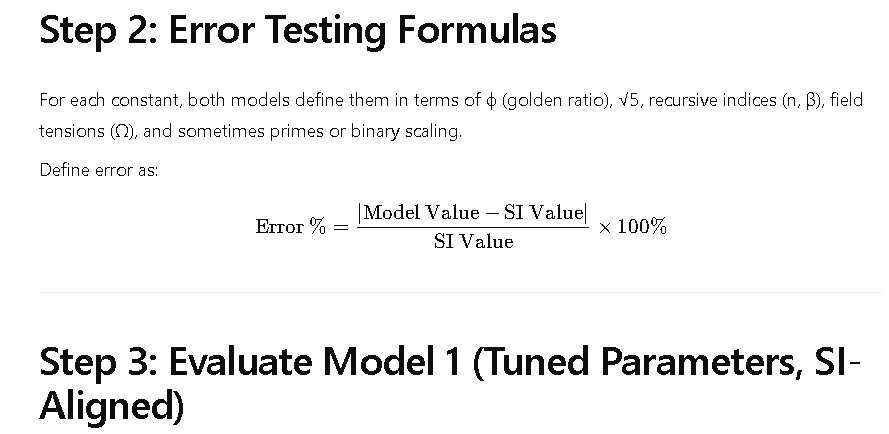
Task: Click 'Error %' in the formula
Action: pos(291,227)
